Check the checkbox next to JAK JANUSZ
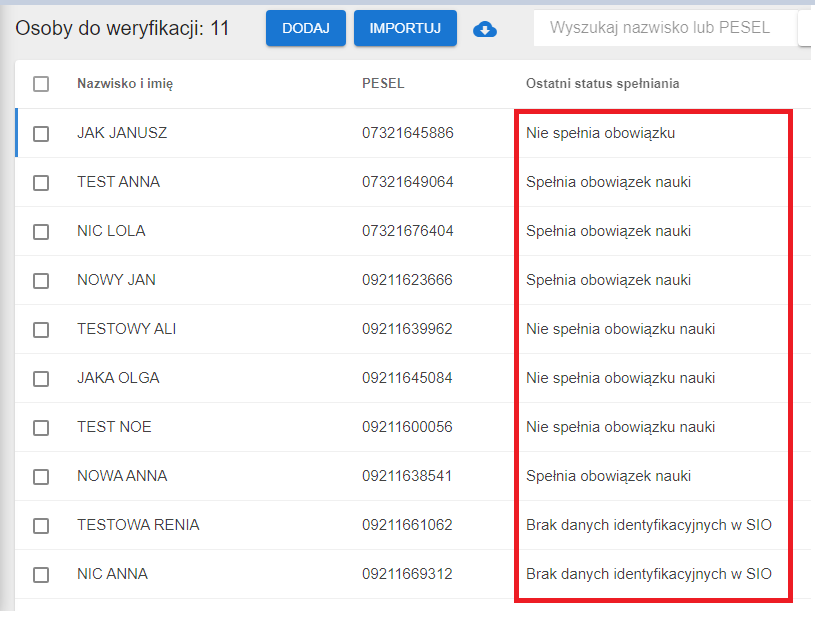Image resolution: width=815 pixels, height=617 pixels. [41, 132]
